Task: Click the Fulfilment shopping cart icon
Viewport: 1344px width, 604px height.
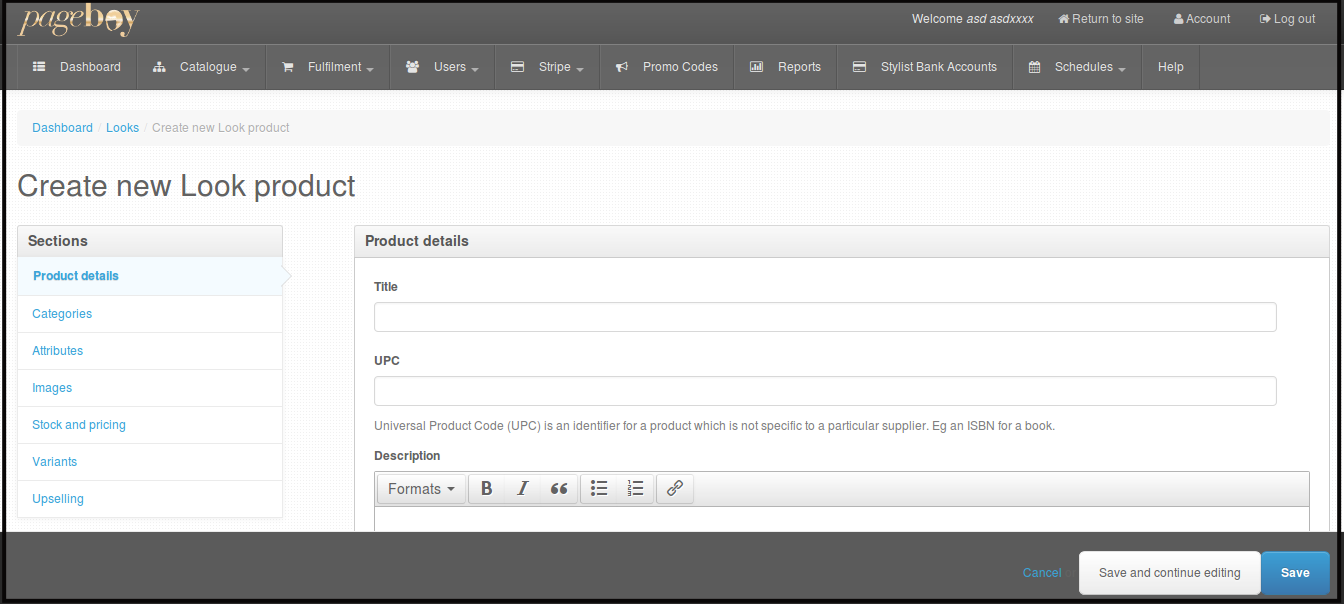Action: tap(288, 67)
